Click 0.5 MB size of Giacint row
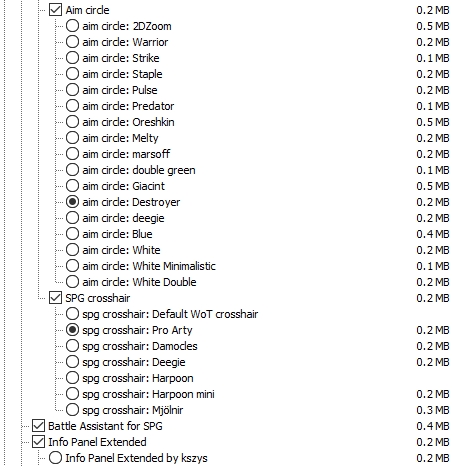 click(x=433, y=186)
